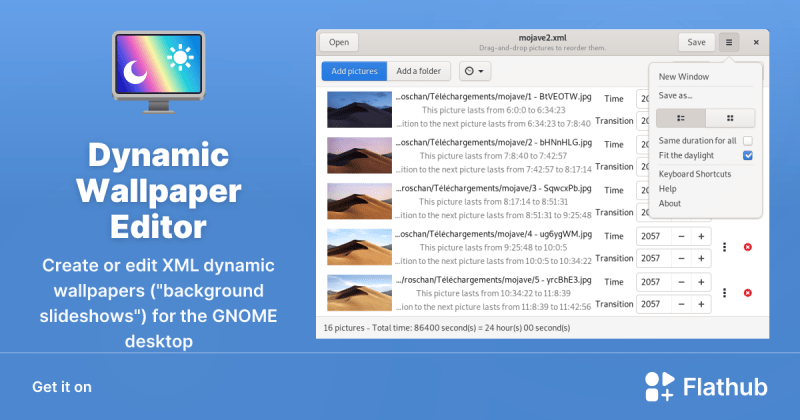Select New Window menu entry
Image resolution: width=800 pixels, height=420 pixels.
pyautogui.click(x=684, y=77)
